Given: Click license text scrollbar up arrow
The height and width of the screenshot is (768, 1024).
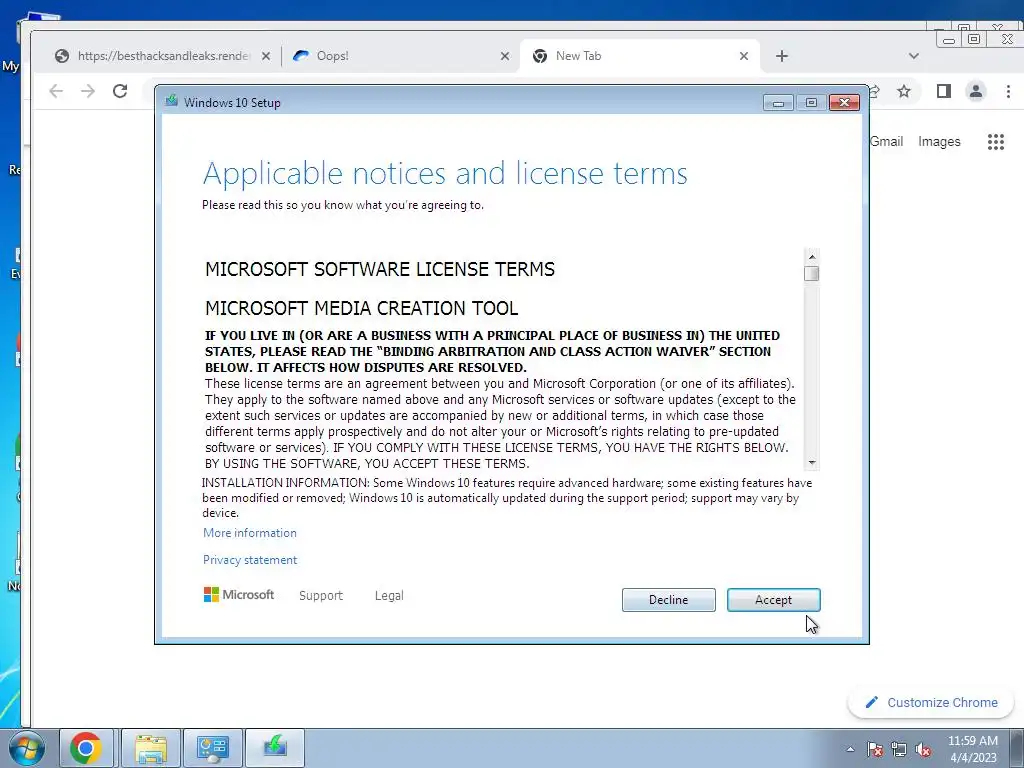Looking at the screenshot, I should [x=812, y=257].
